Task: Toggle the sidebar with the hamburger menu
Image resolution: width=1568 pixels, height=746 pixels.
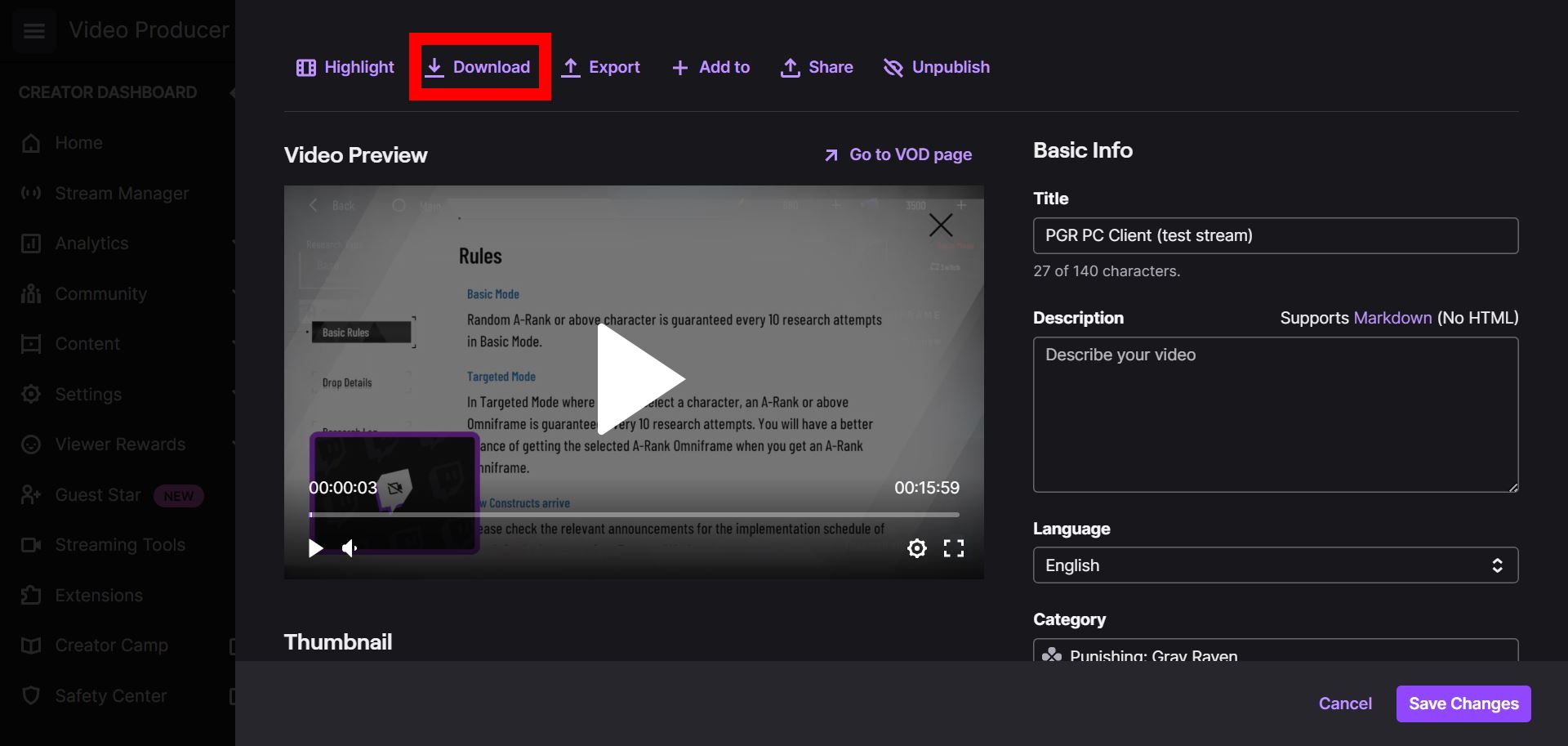Action: coord(33,30)
